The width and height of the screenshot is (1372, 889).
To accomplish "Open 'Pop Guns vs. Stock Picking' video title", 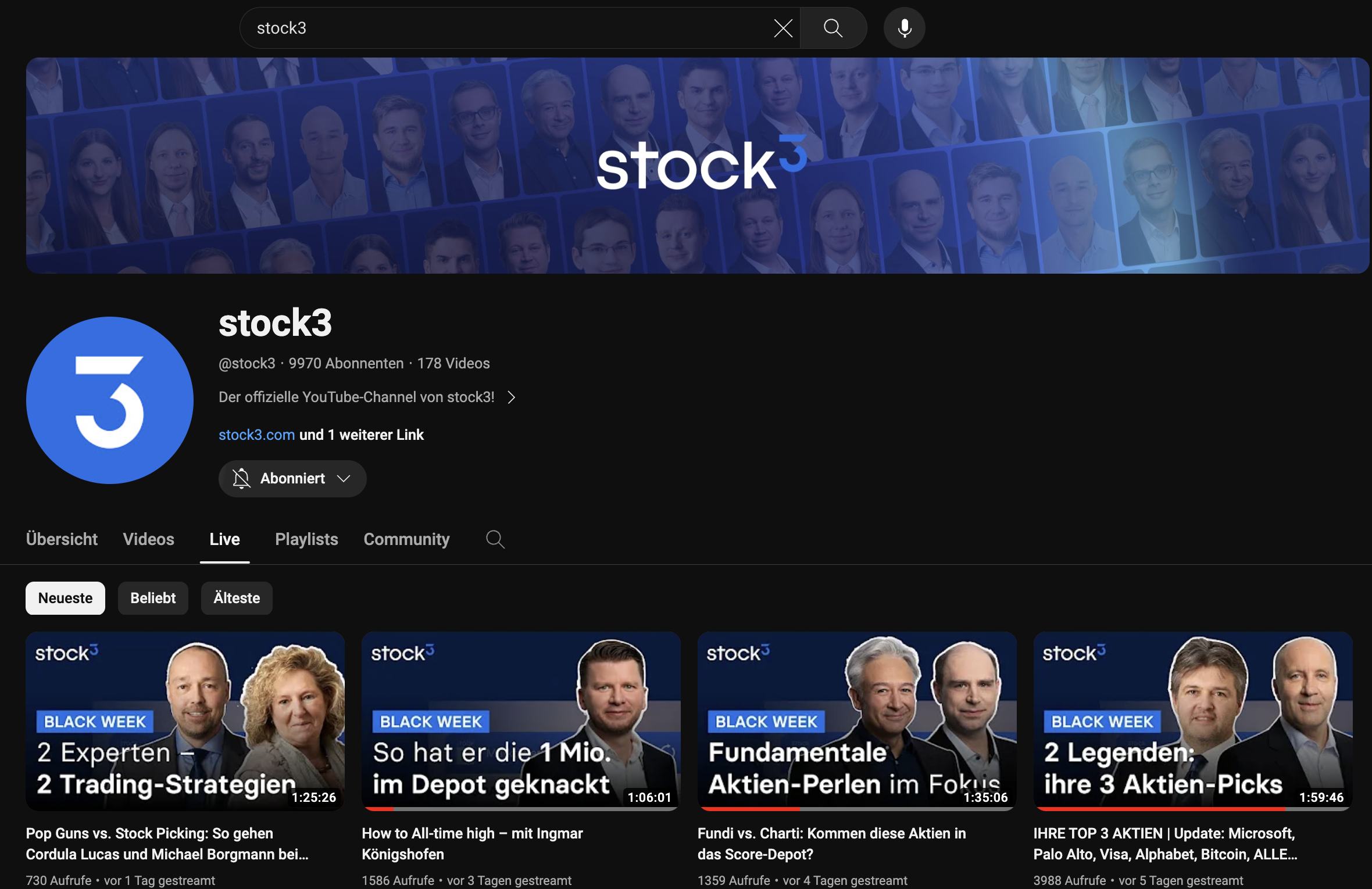I will click(x=167, y=844).
